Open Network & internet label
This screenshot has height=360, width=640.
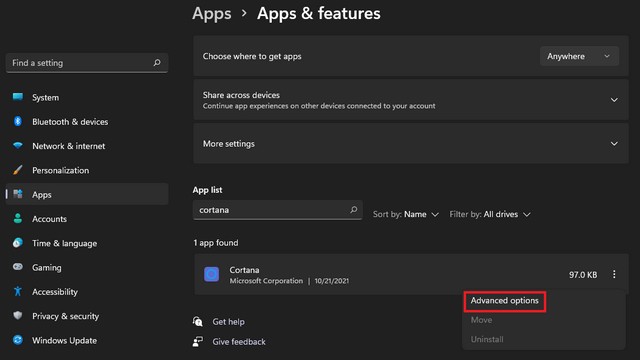(x=69, y=146)
